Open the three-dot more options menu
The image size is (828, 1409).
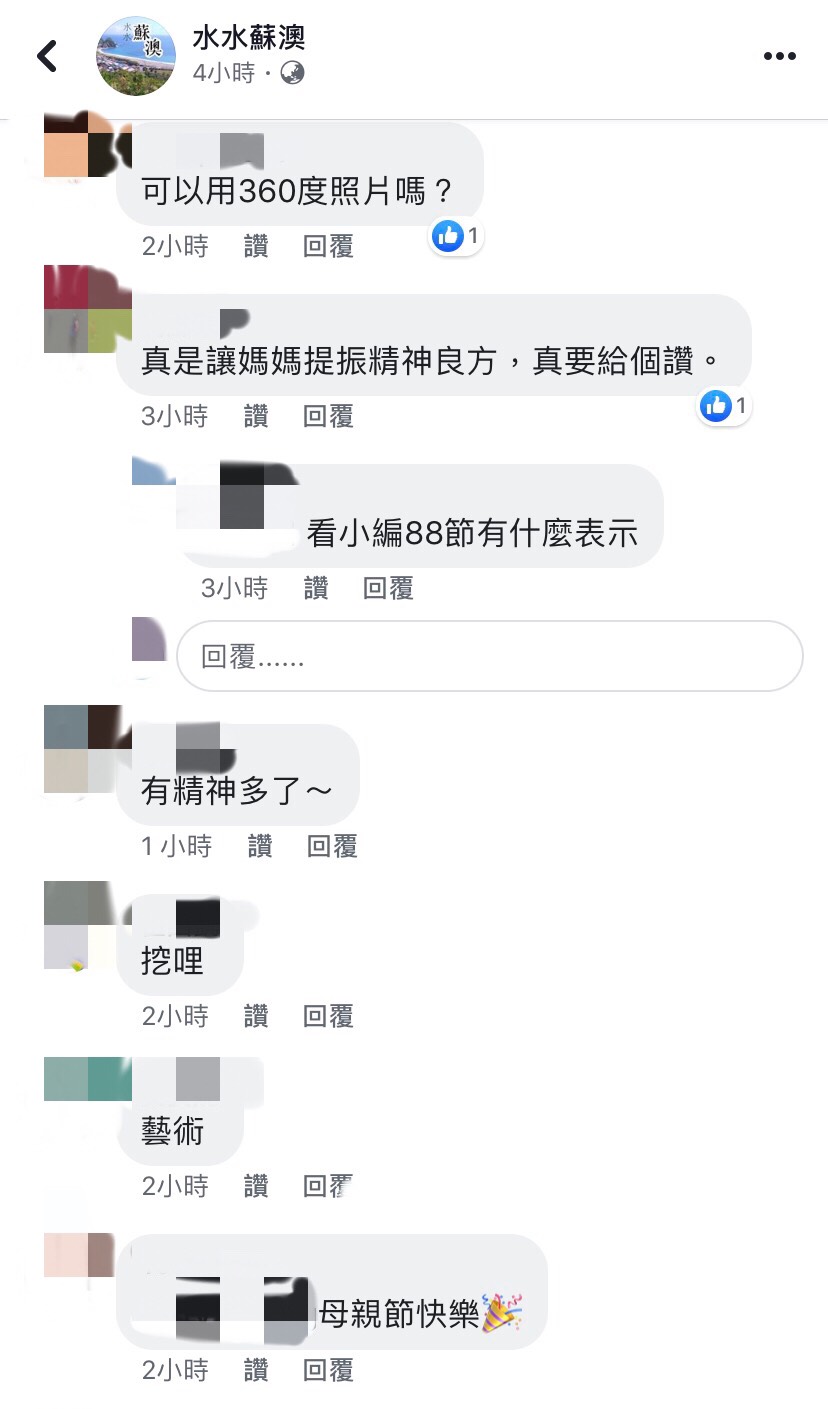click(779, 56)
